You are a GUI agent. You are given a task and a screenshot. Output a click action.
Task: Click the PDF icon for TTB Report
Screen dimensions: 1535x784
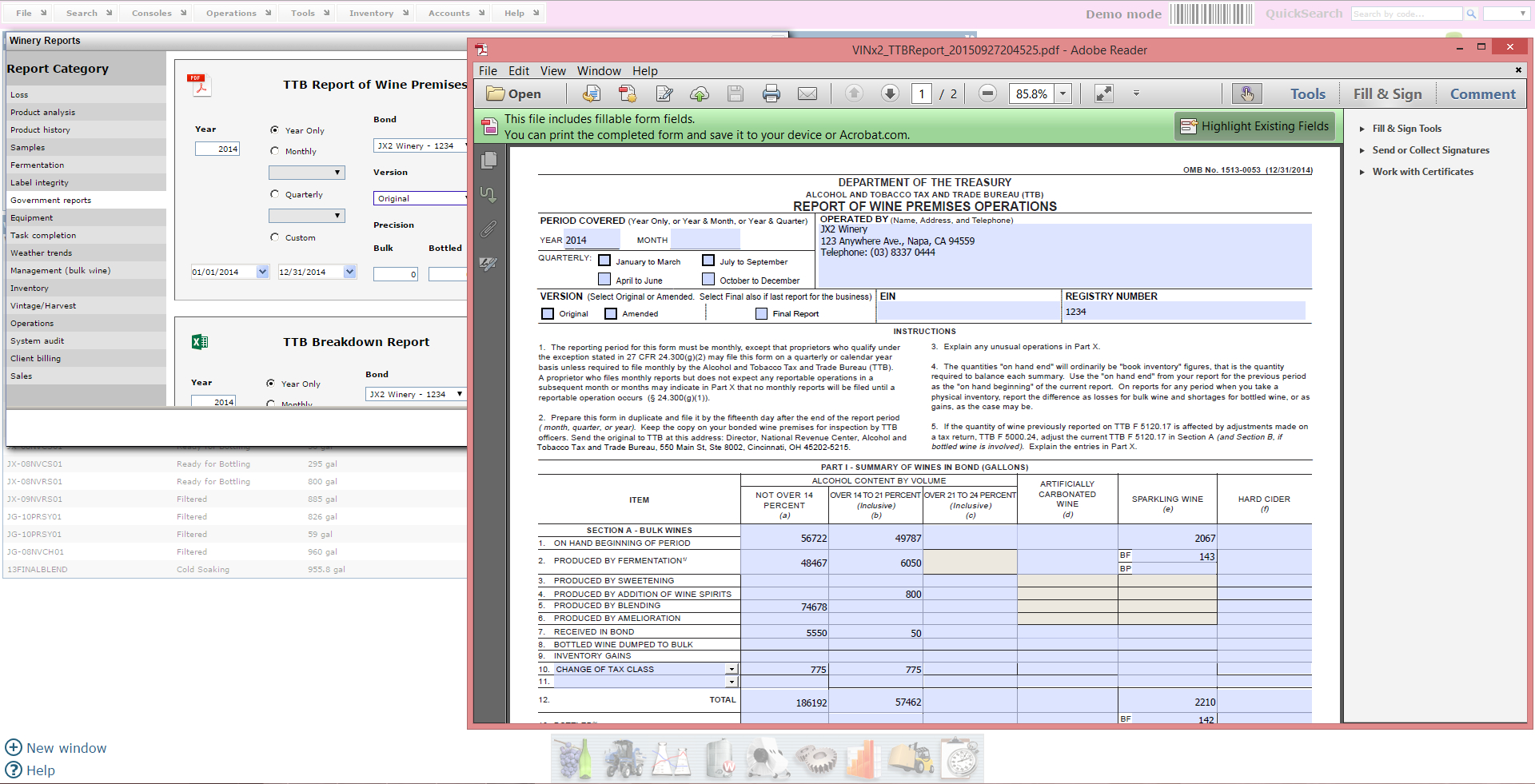200,85
